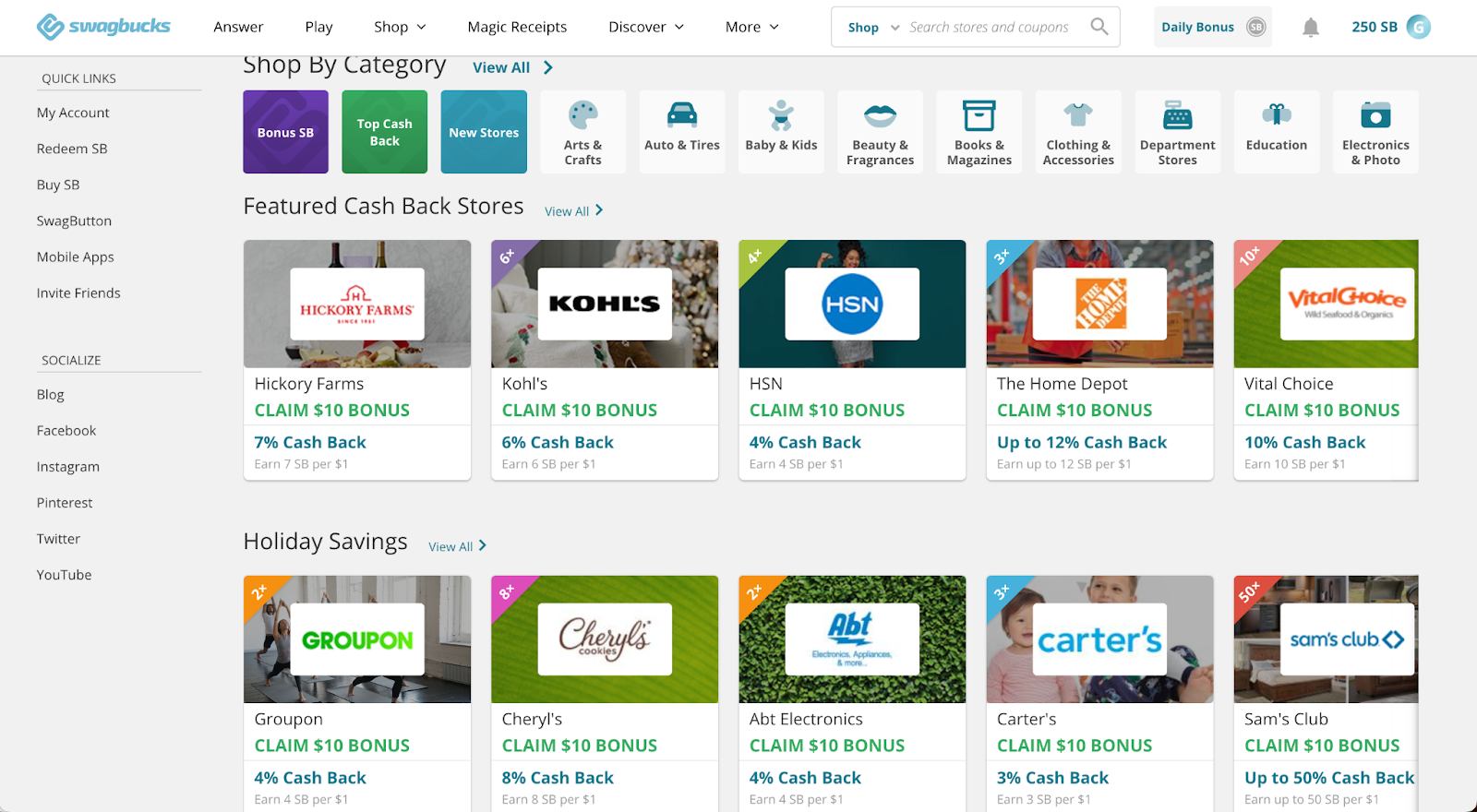Viewport: 1477px width, 812px height.
Task: Open the Sam's Club logo
Action: click(1348, 639)
